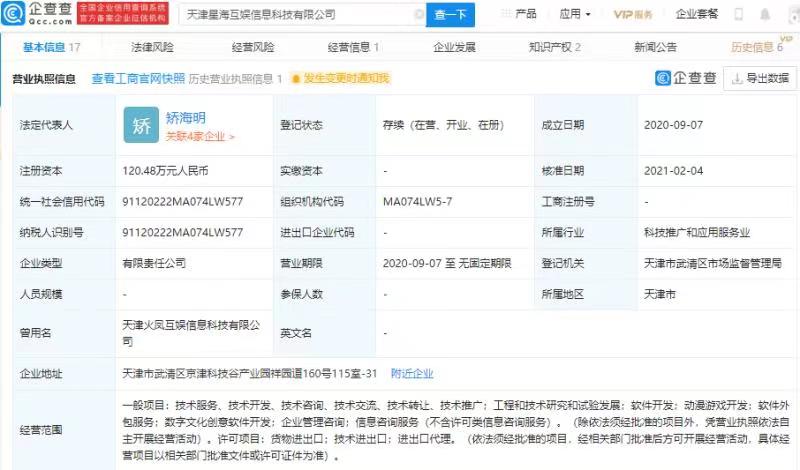Open the mobile app phone icon
Image resolution: width=800 pixels, height=470 pixels.
point(738,14)
